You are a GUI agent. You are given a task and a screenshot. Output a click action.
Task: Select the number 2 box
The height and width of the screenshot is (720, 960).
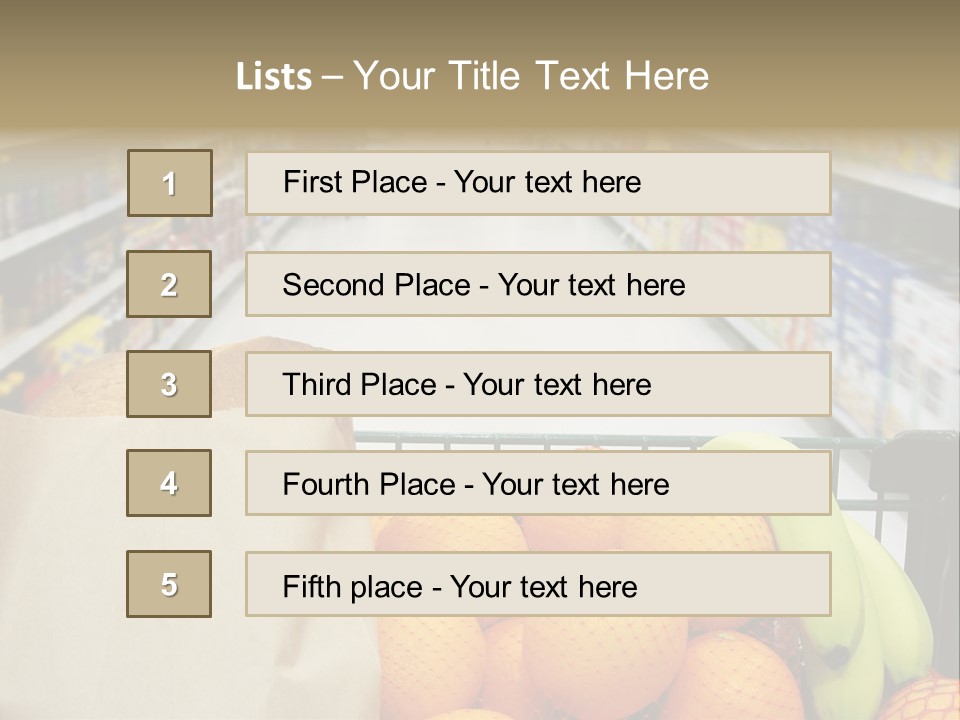[170, 284]
